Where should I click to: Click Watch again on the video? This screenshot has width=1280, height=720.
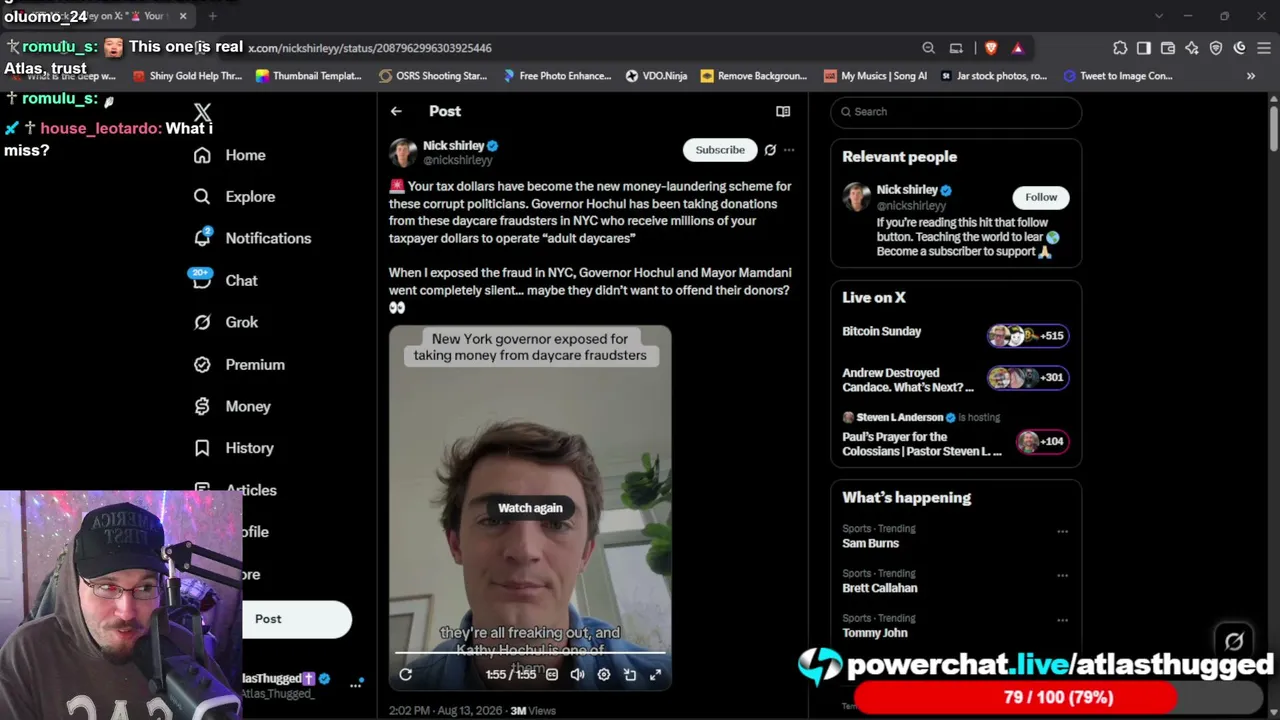click(530, 508)
